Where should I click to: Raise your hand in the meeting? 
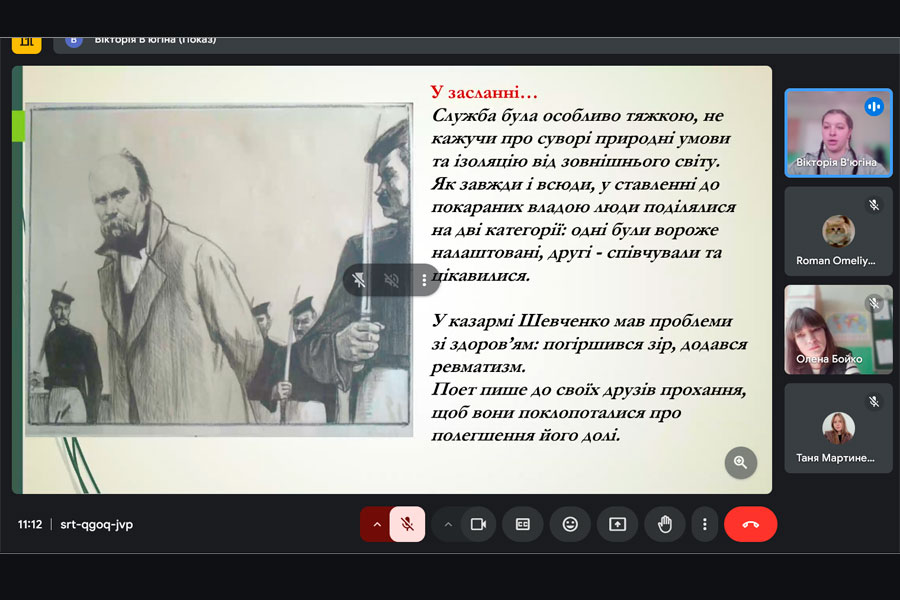(x=665, y=524)
